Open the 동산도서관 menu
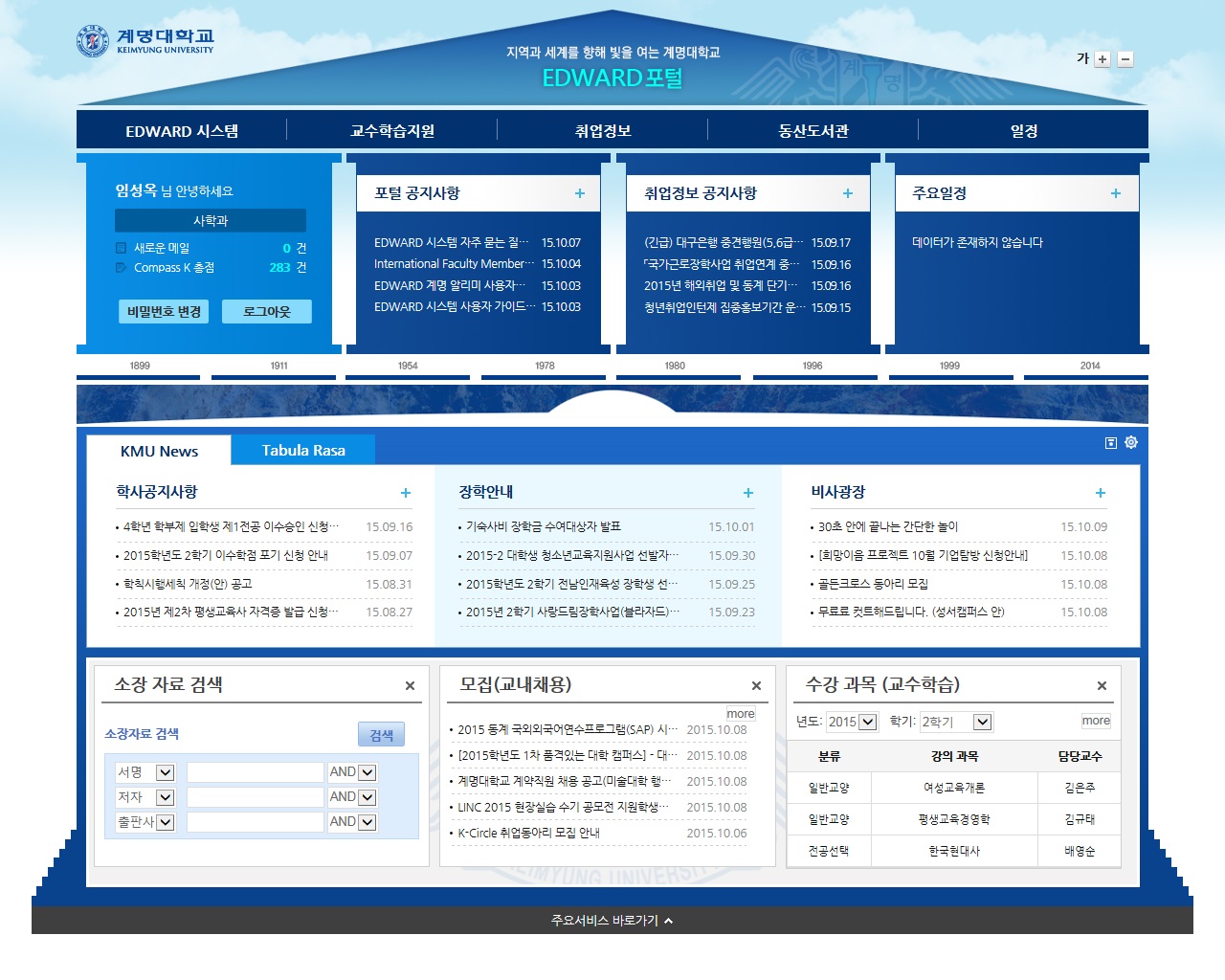 [813, 131]
